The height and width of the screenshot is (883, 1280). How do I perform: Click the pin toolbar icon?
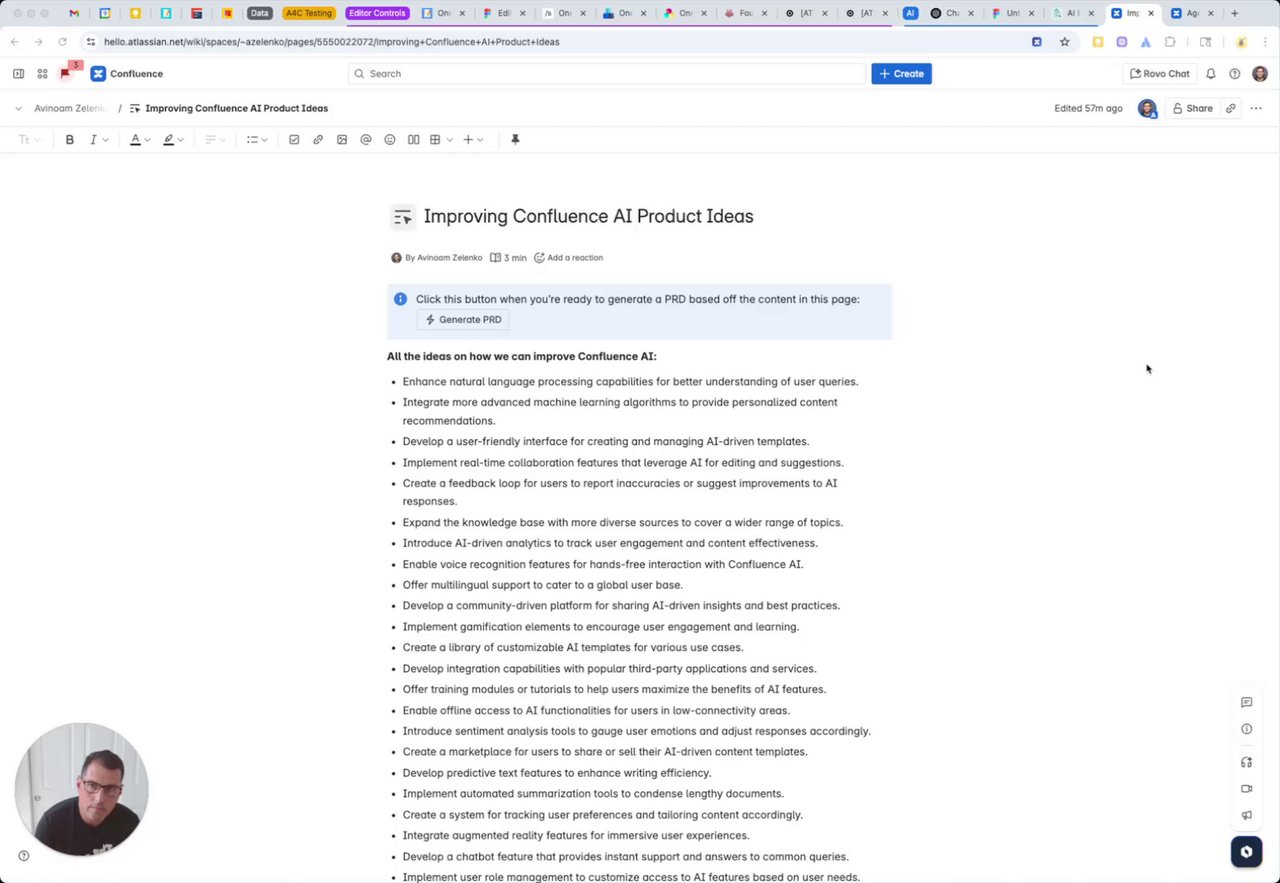pyautogui.click(x=515, y=140)
